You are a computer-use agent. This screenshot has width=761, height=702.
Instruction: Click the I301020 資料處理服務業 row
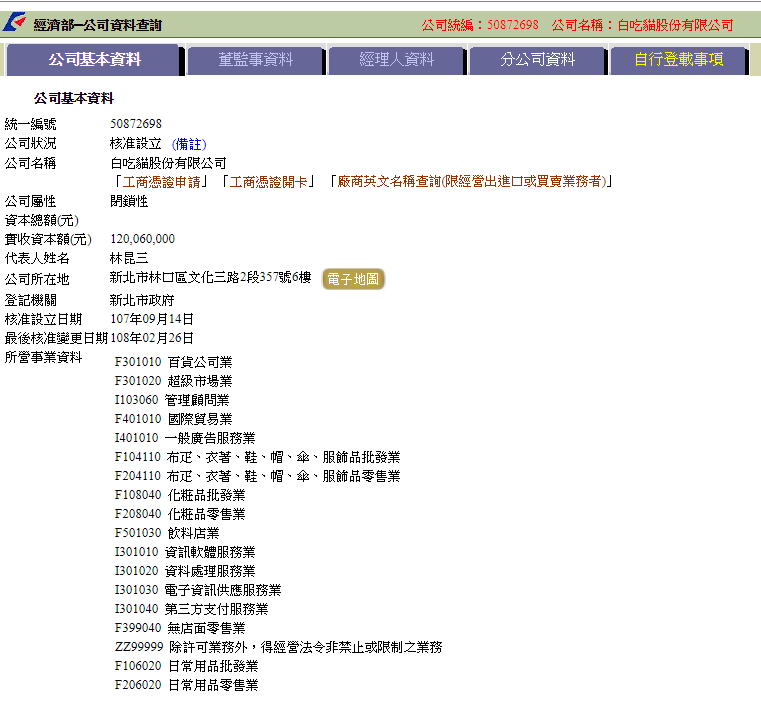(x=185, y=571)
